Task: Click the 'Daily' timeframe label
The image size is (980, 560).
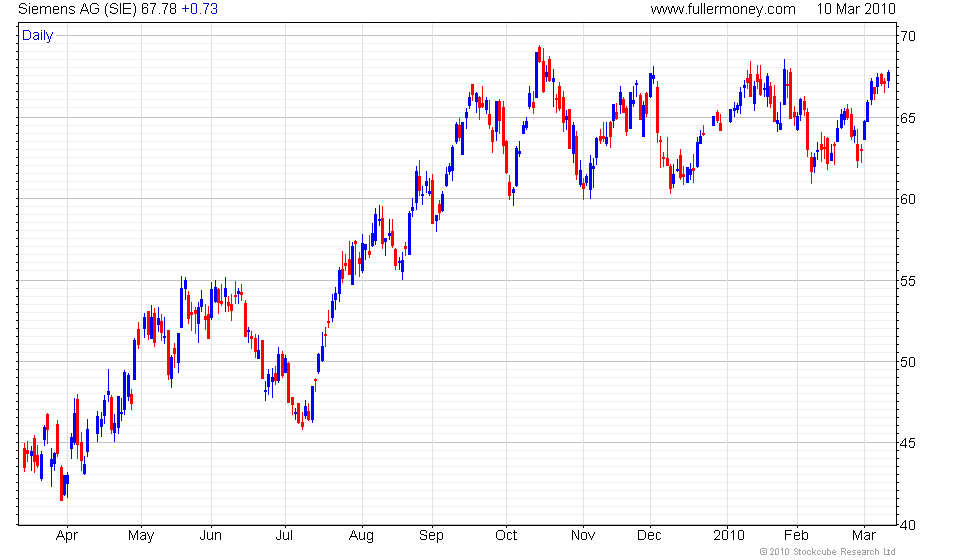Action: (x=38, y=36)
